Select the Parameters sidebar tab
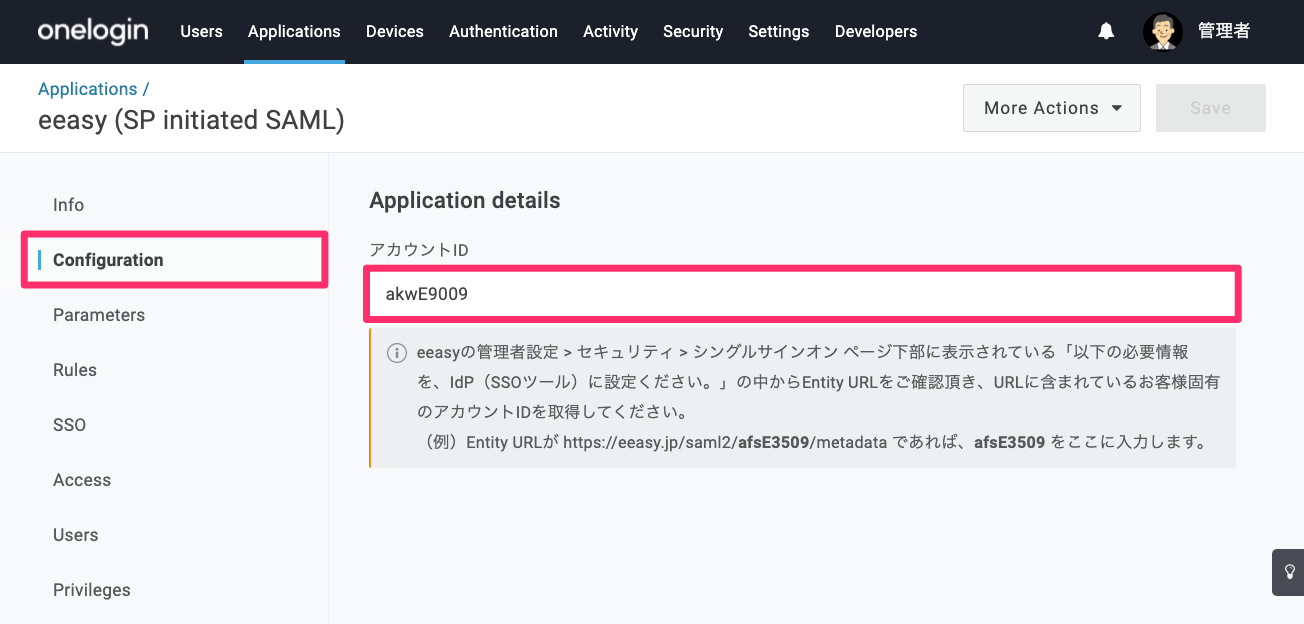This screenshot has height=624, width=1304. pos(99,315)
